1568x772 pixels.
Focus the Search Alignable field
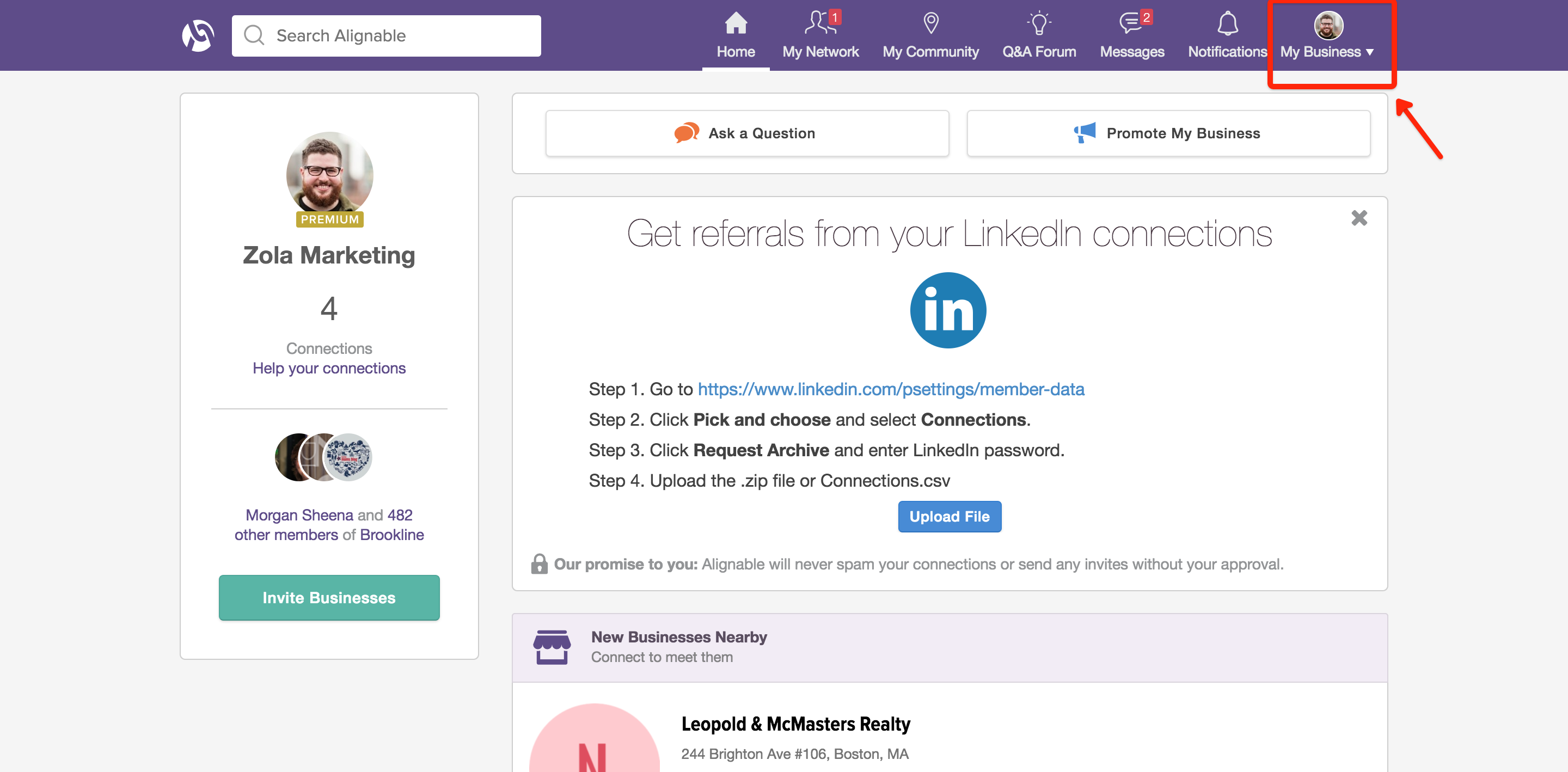pos(386,35)
